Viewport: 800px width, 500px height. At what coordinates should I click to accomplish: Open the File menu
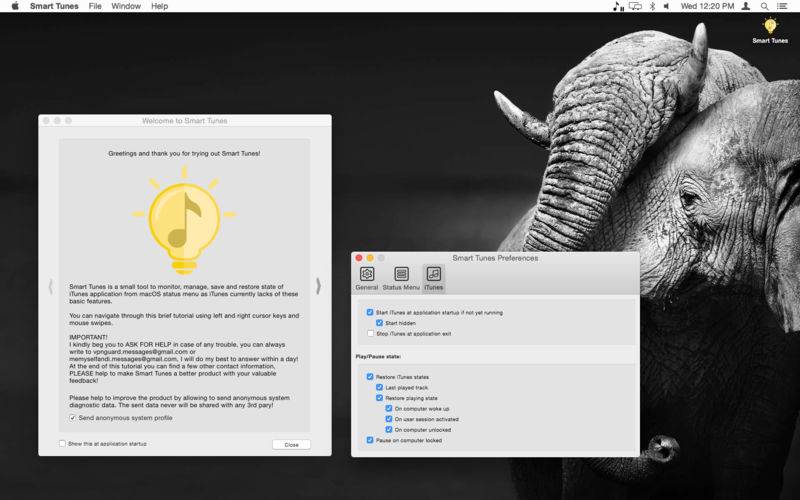click(95, 6)
